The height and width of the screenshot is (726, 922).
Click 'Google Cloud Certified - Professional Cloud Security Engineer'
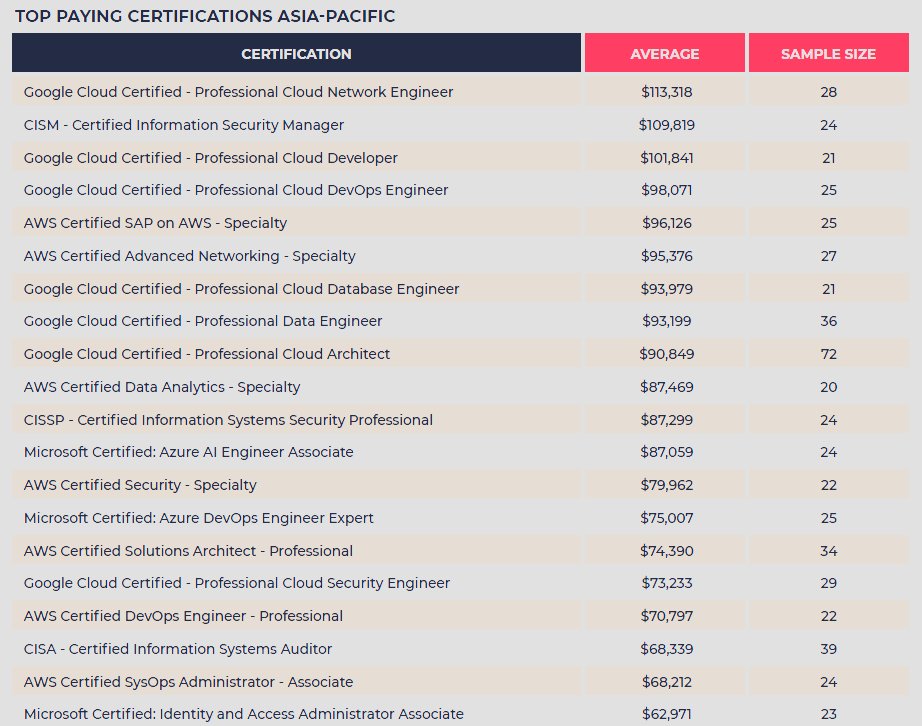[x=236, y=583]
